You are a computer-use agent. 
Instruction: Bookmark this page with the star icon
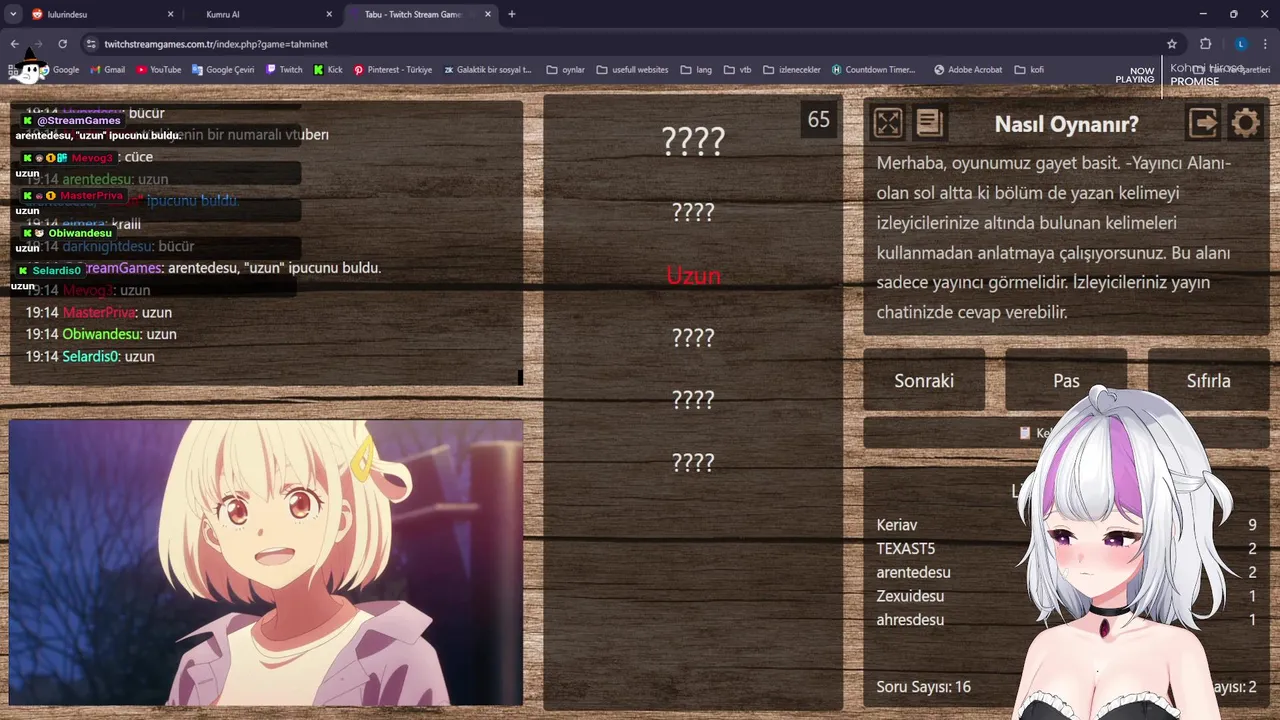tap(1172, 44)
